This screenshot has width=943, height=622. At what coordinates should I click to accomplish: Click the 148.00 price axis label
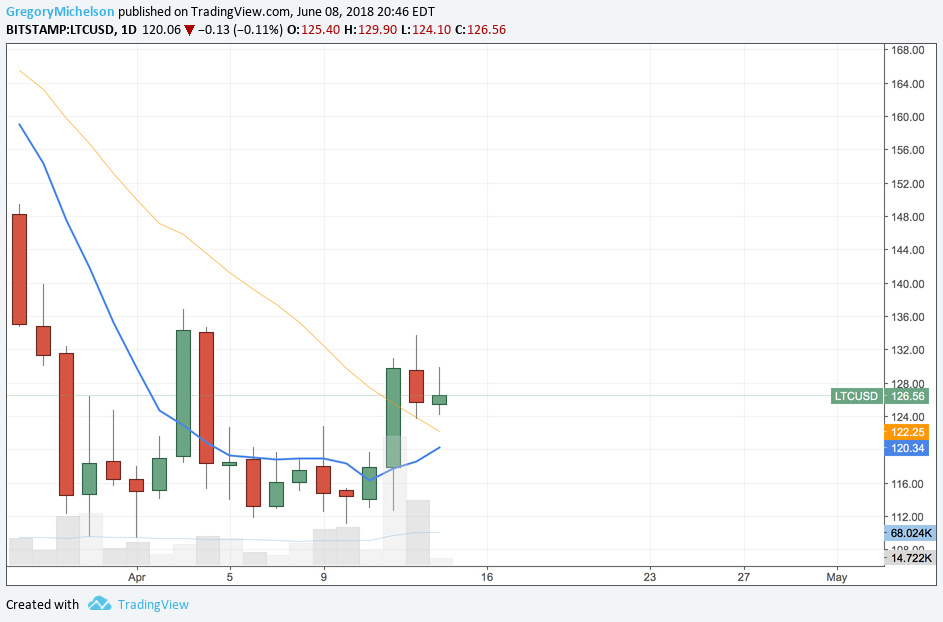coord(908,217)
